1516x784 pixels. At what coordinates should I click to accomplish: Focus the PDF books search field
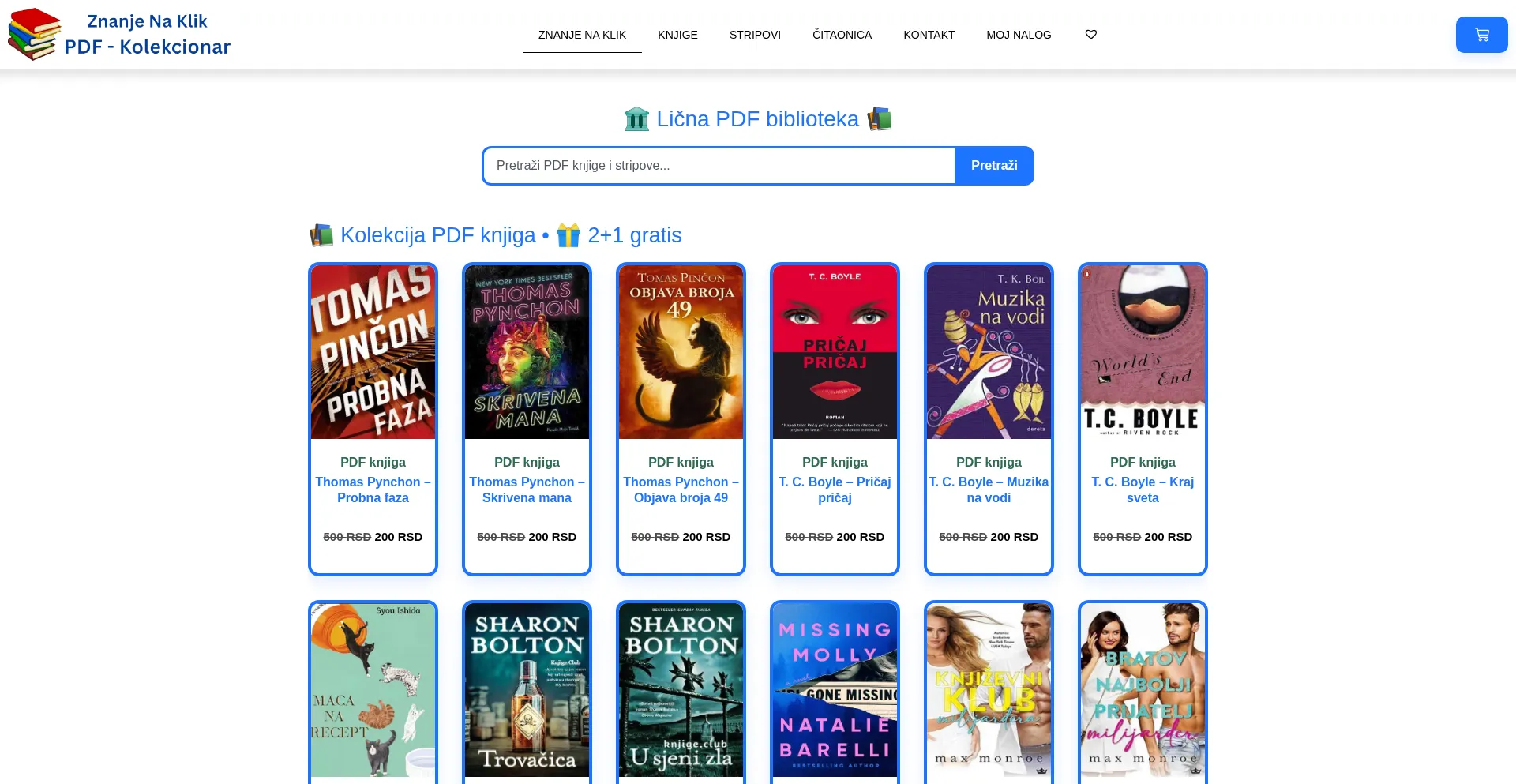click(719, 166)
